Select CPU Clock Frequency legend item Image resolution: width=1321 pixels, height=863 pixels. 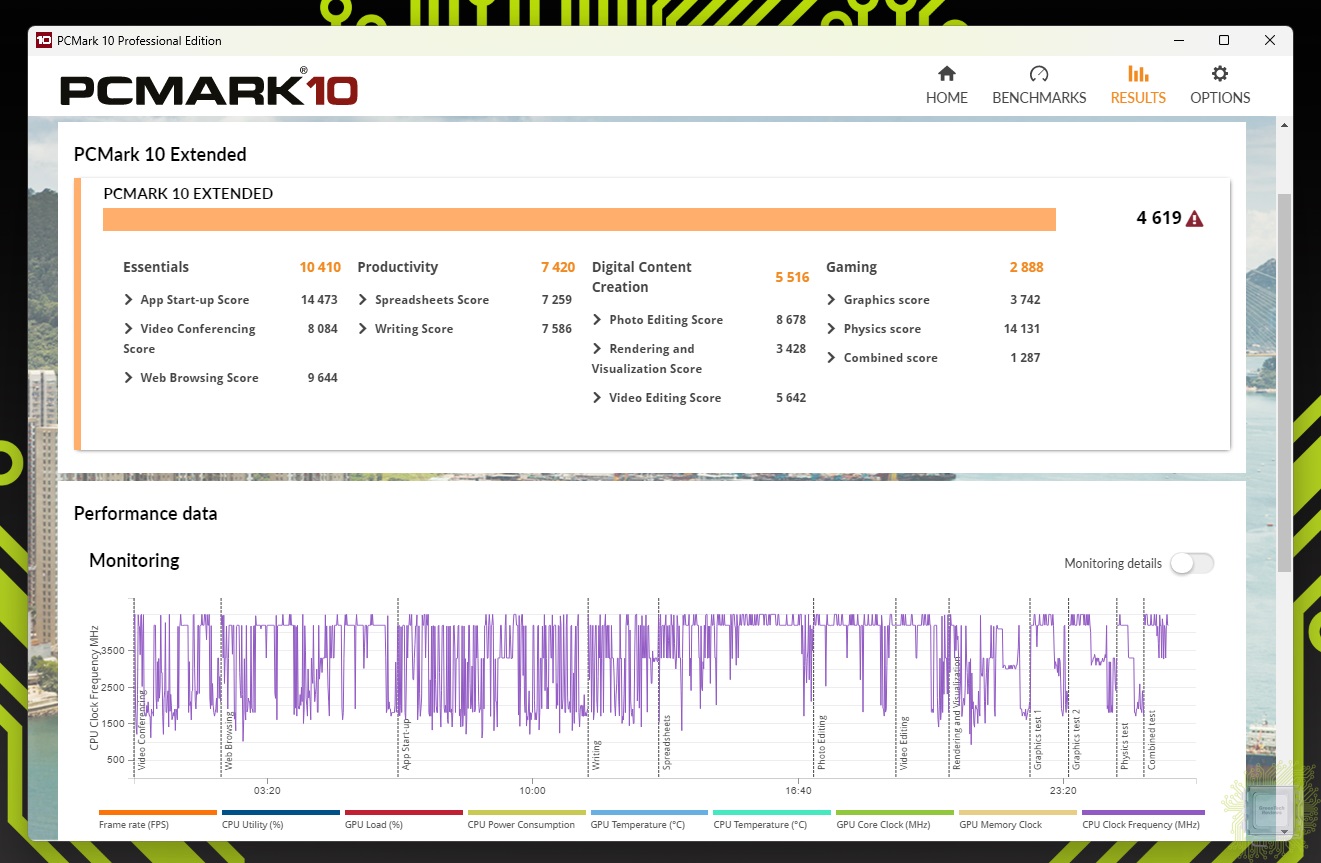(1142, 819)
